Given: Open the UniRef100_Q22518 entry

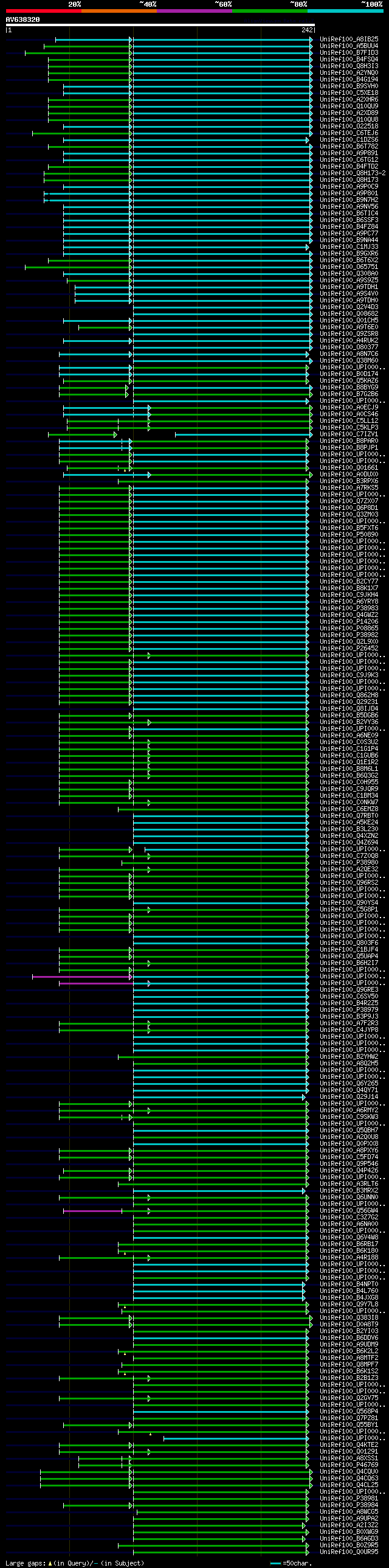Looking at the screenshot, I should pos(349,126).
